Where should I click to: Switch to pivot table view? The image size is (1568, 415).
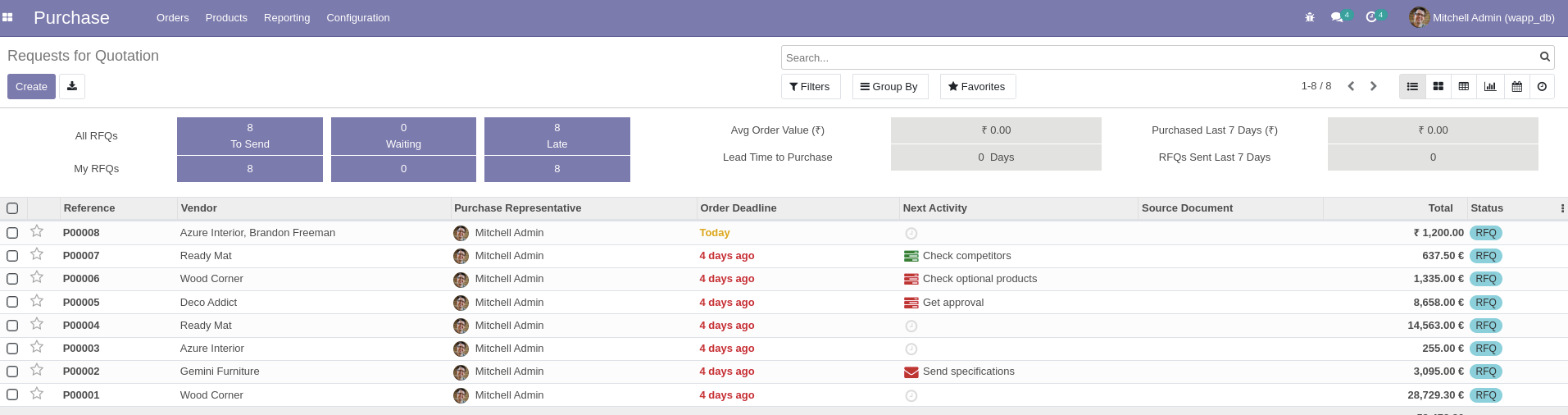tap(1464, 86)
